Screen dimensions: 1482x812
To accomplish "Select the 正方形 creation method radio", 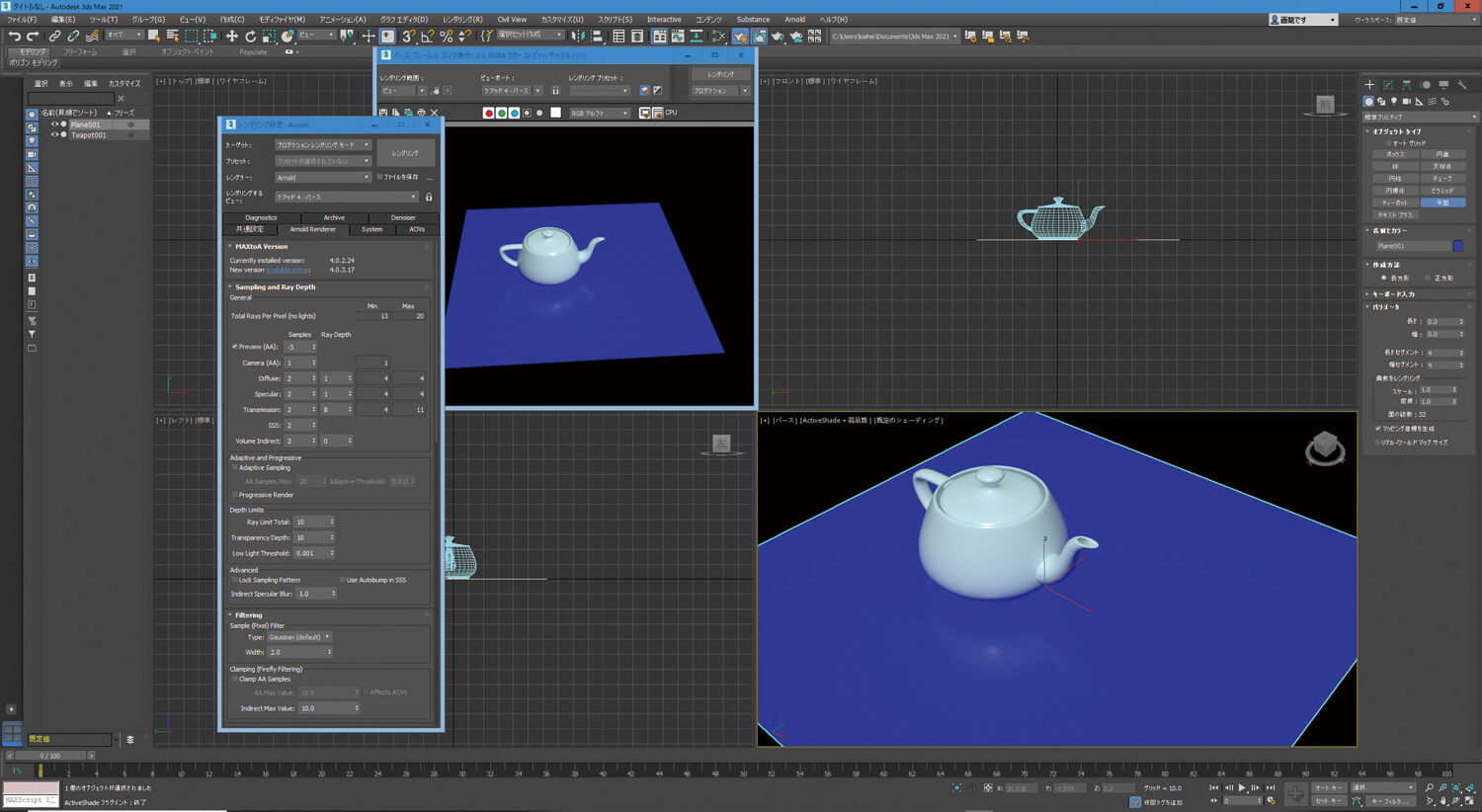I will [1428, 279].
